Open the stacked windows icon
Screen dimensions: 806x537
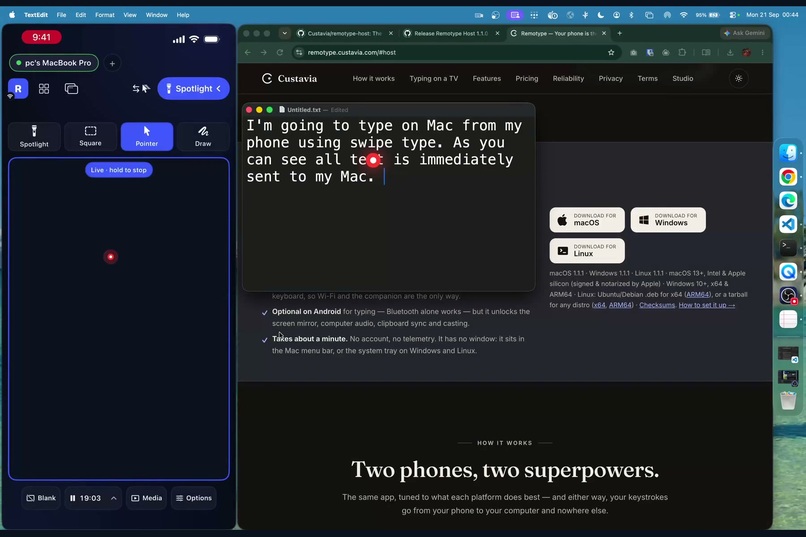coord(71,89)
